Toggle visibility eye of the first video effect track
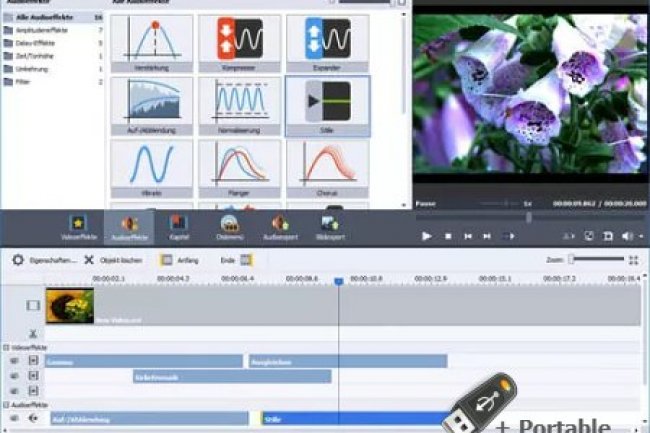This screenshot has width=650, height=433. pos(15,361)
